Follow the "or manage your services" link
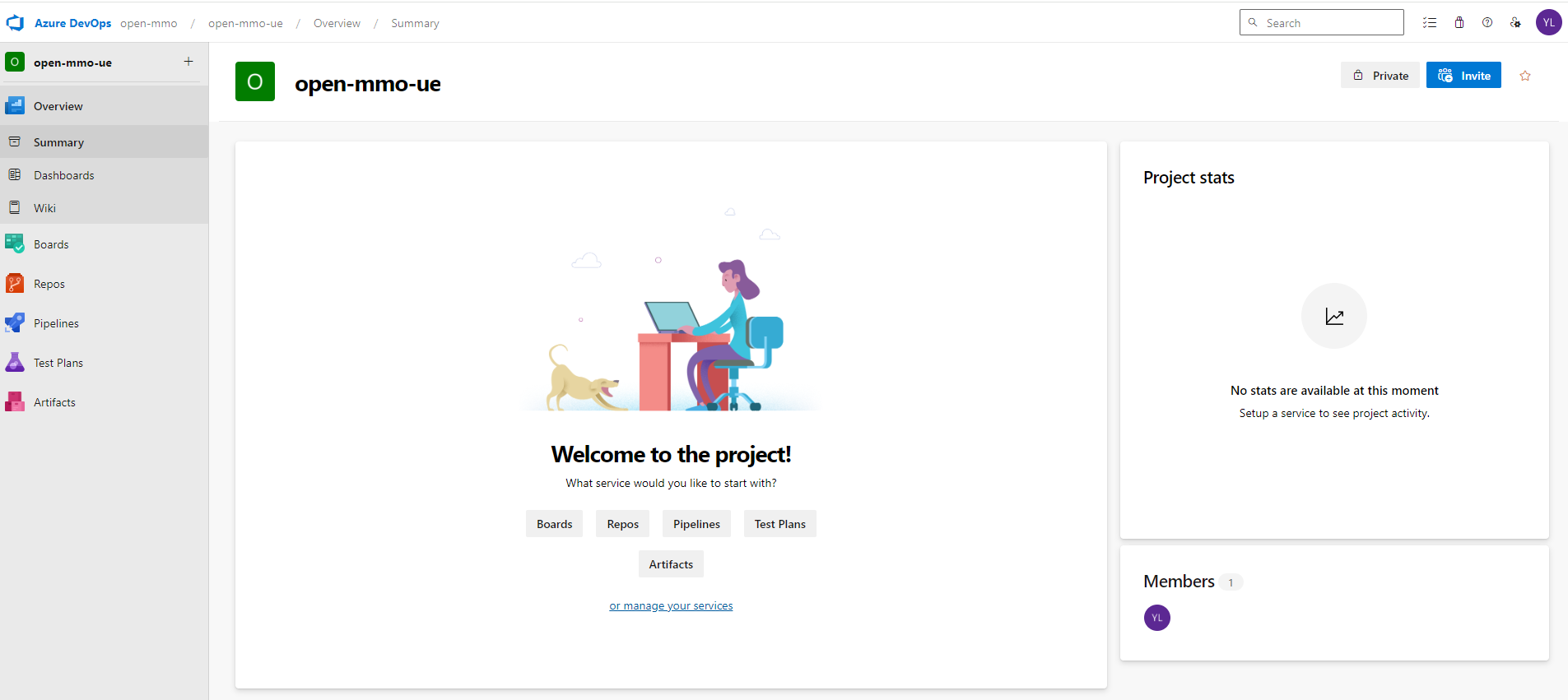The image size is (1568, 700). coord(671,606)
